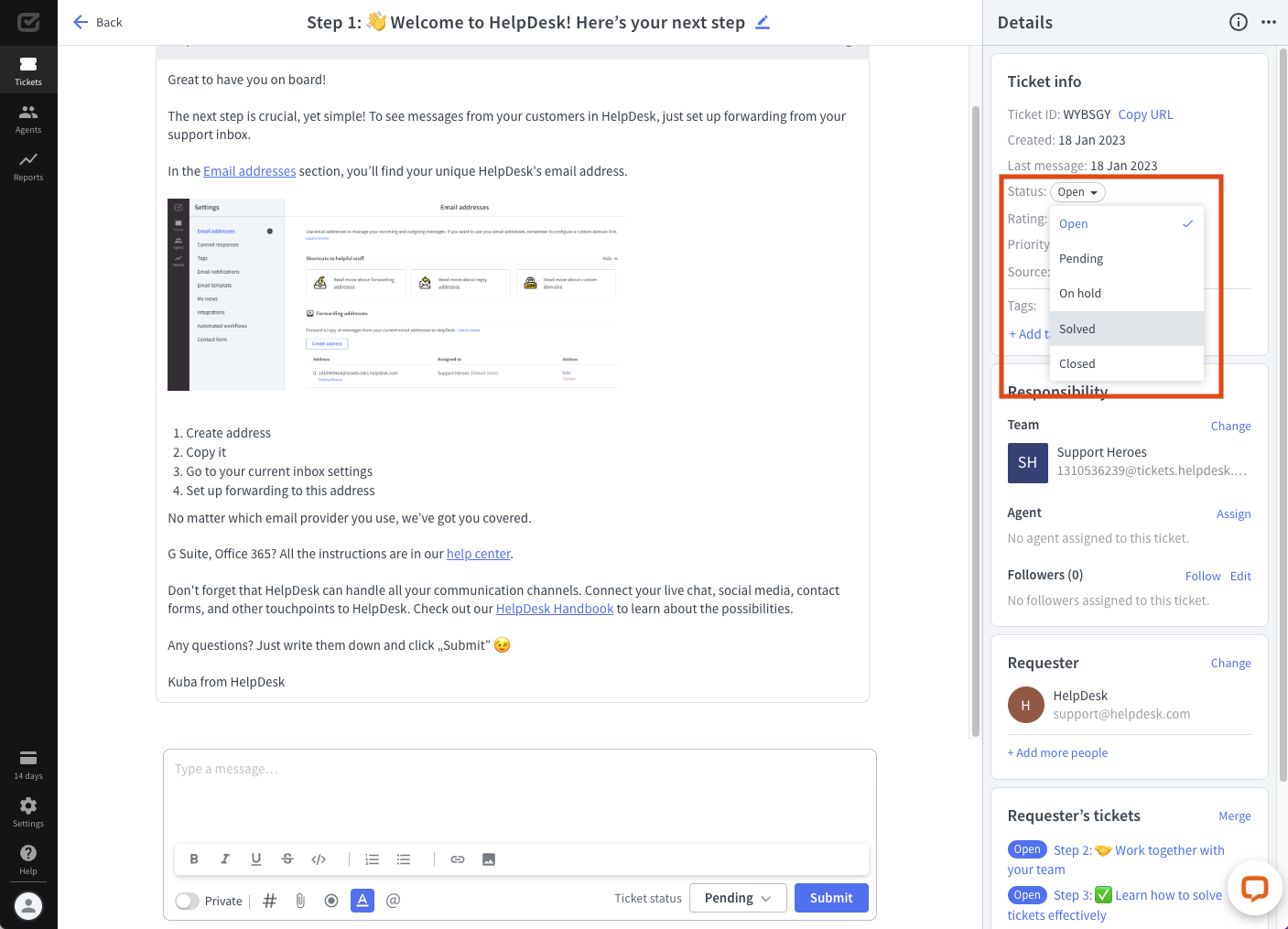
Task: Attach a file with paperclip icon
Action: click(300, 901)
